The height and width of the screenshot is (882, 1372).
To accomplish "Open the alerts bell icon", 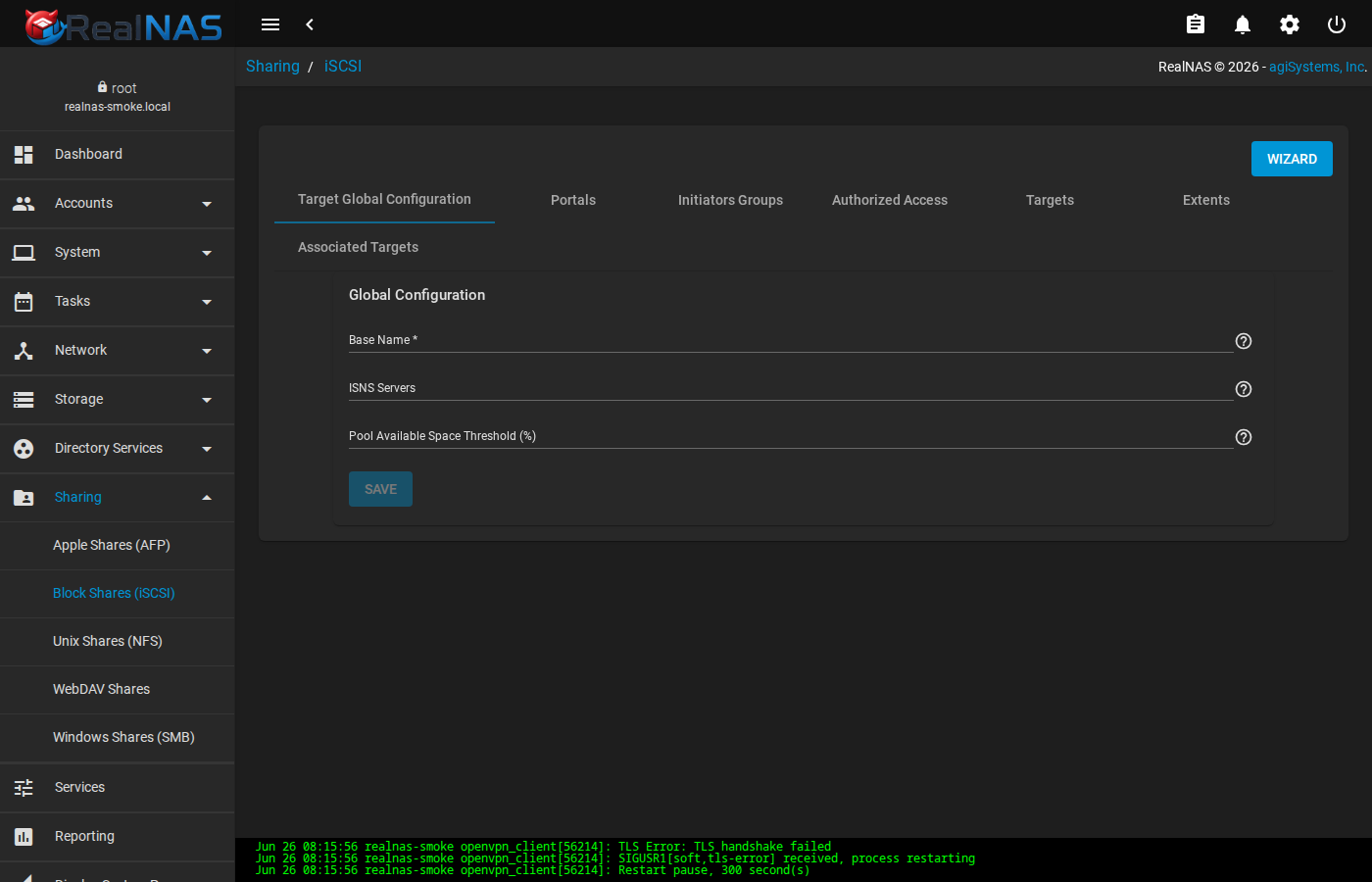I will pyautogui.click(x=1243, y=24).
